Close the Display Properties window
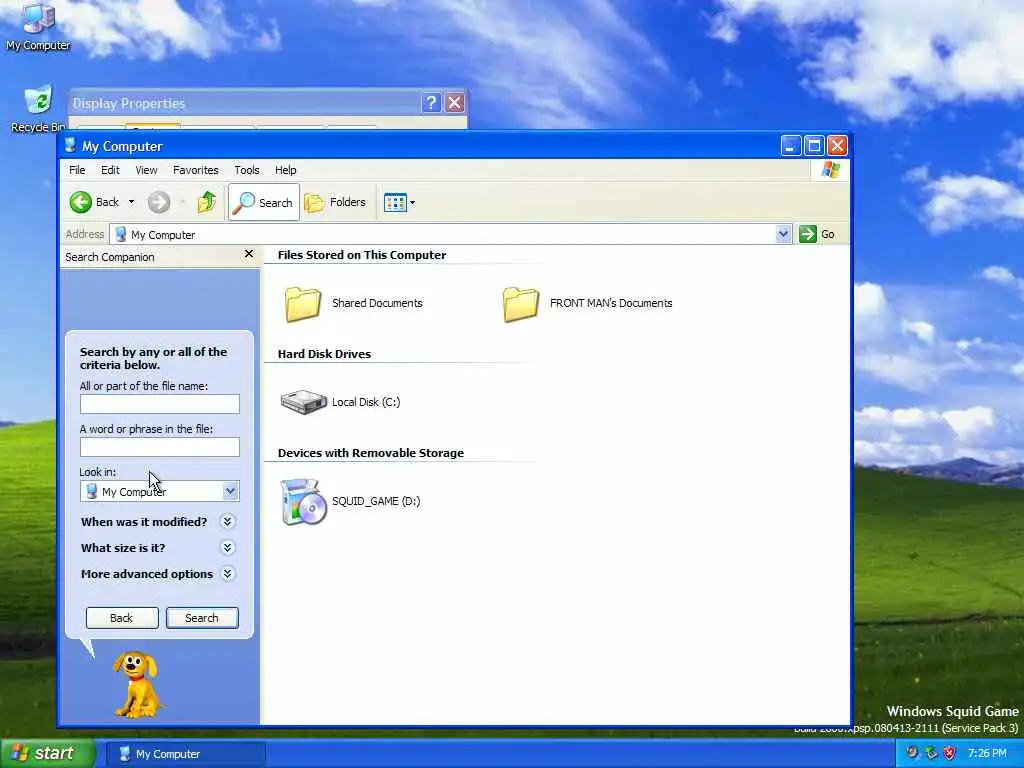The width and height of the screenshot is (1024, 768). (x=455, y=103)
